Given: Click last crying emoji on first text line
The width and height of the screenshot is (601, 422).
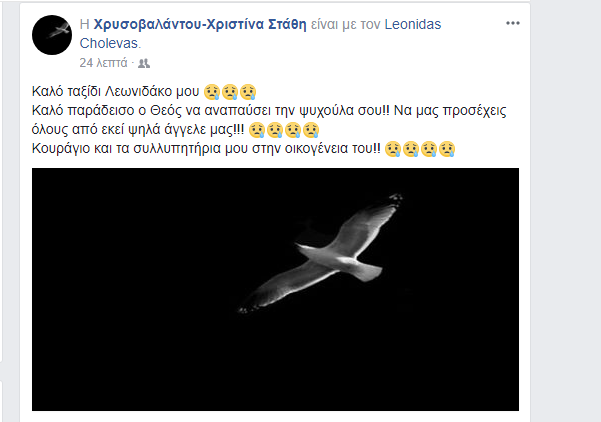Looking at the screenshot, I should 248,92.
